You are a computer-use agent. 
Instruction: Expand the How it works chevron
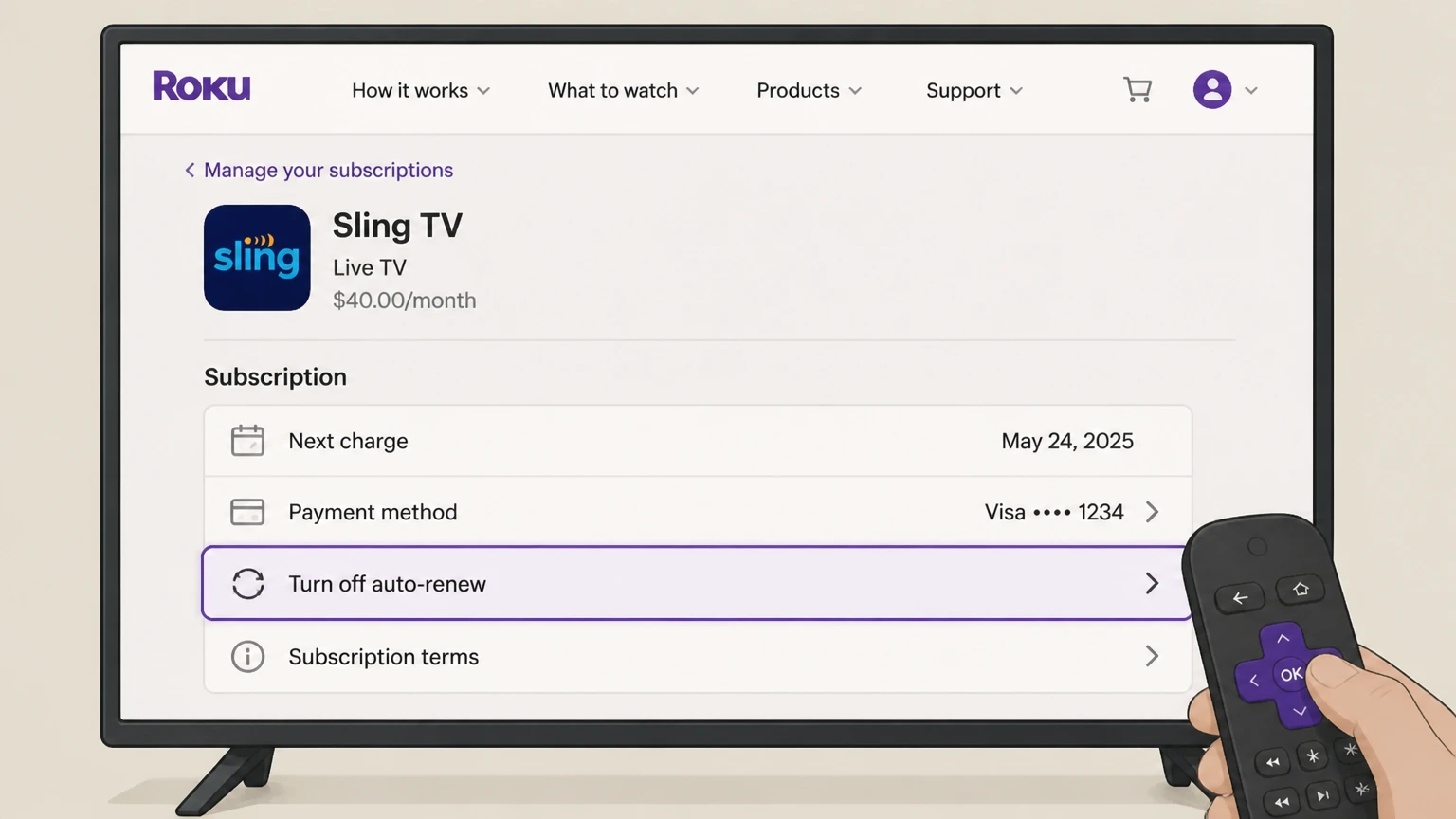[483, 92]
